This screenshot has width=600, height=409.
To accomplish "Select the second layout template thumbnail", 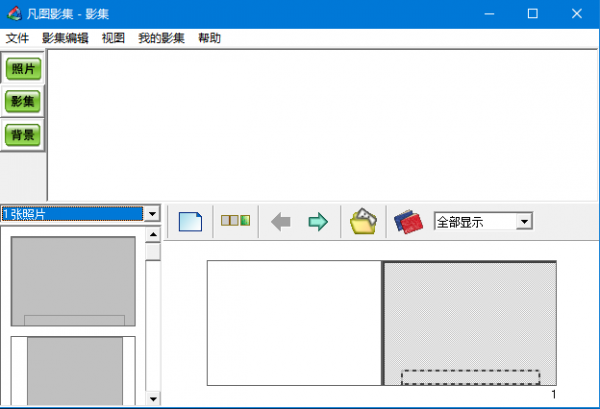I will coord(73,370).
